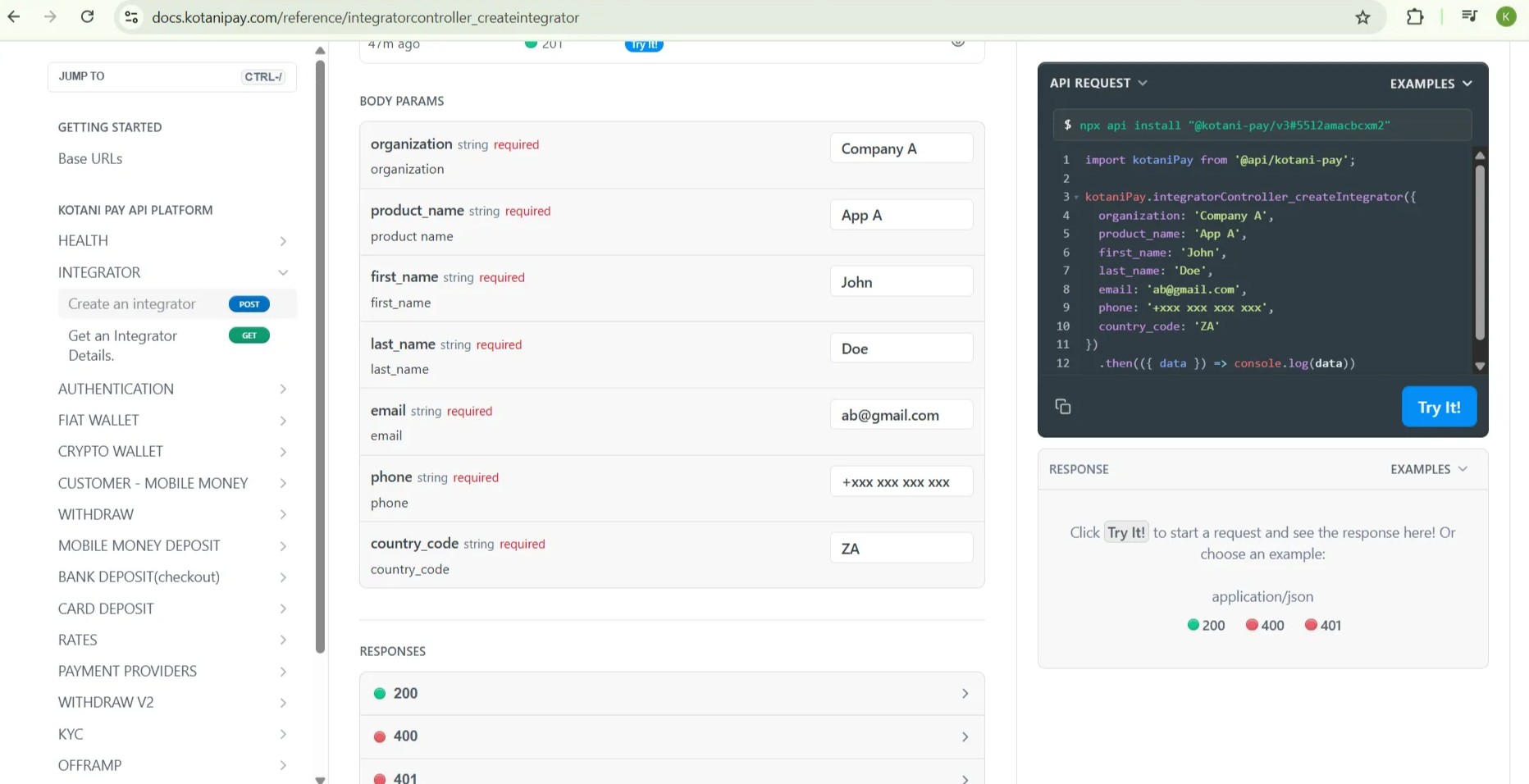The width and height of the screenshot is (1529, 784).
Task: Click the BODY PARAMS heading
Action: (401, 101)
